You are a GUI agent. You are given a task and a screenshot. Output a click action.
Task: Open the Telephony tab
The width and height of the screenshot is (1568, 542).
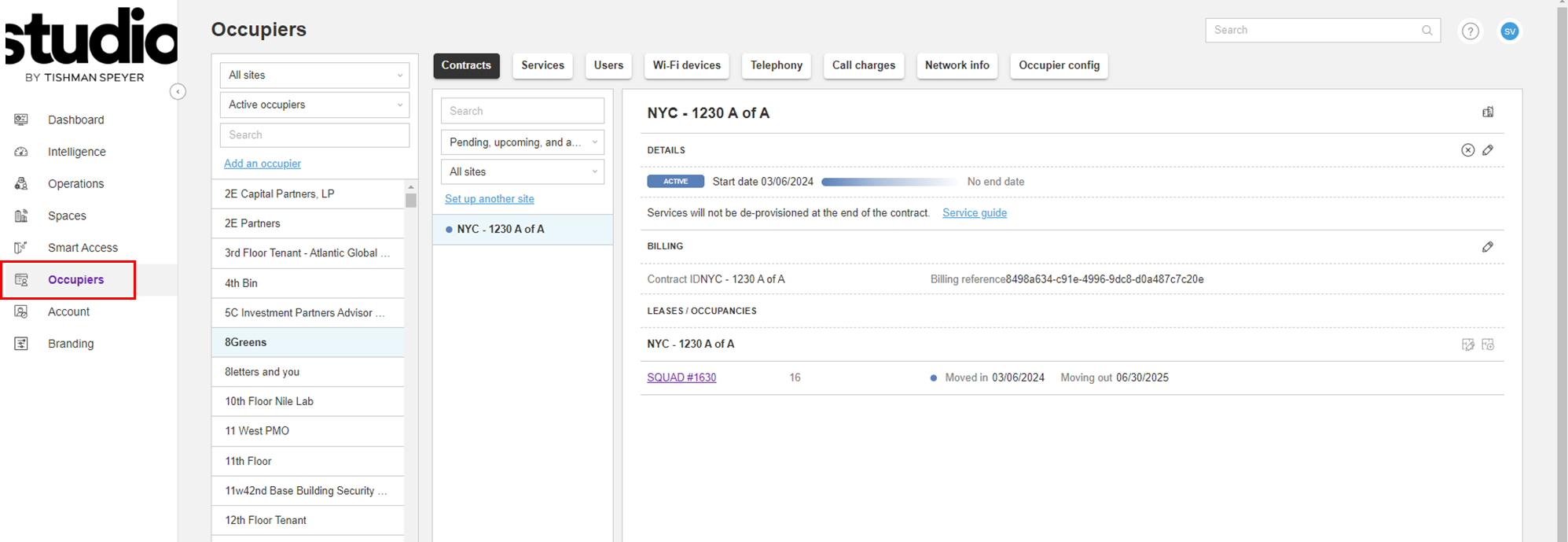tap(776, 65)
